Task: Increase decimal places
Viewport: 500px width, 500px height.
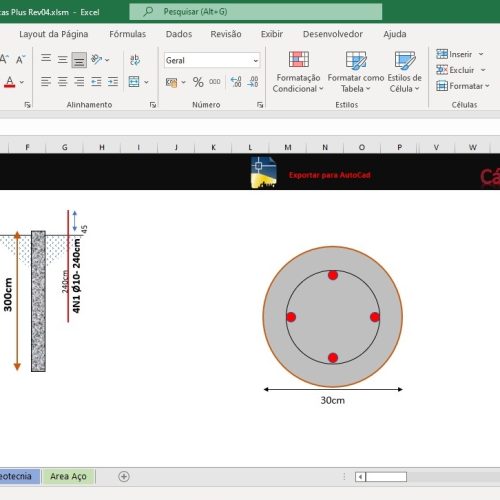Action: pos(236,82)
